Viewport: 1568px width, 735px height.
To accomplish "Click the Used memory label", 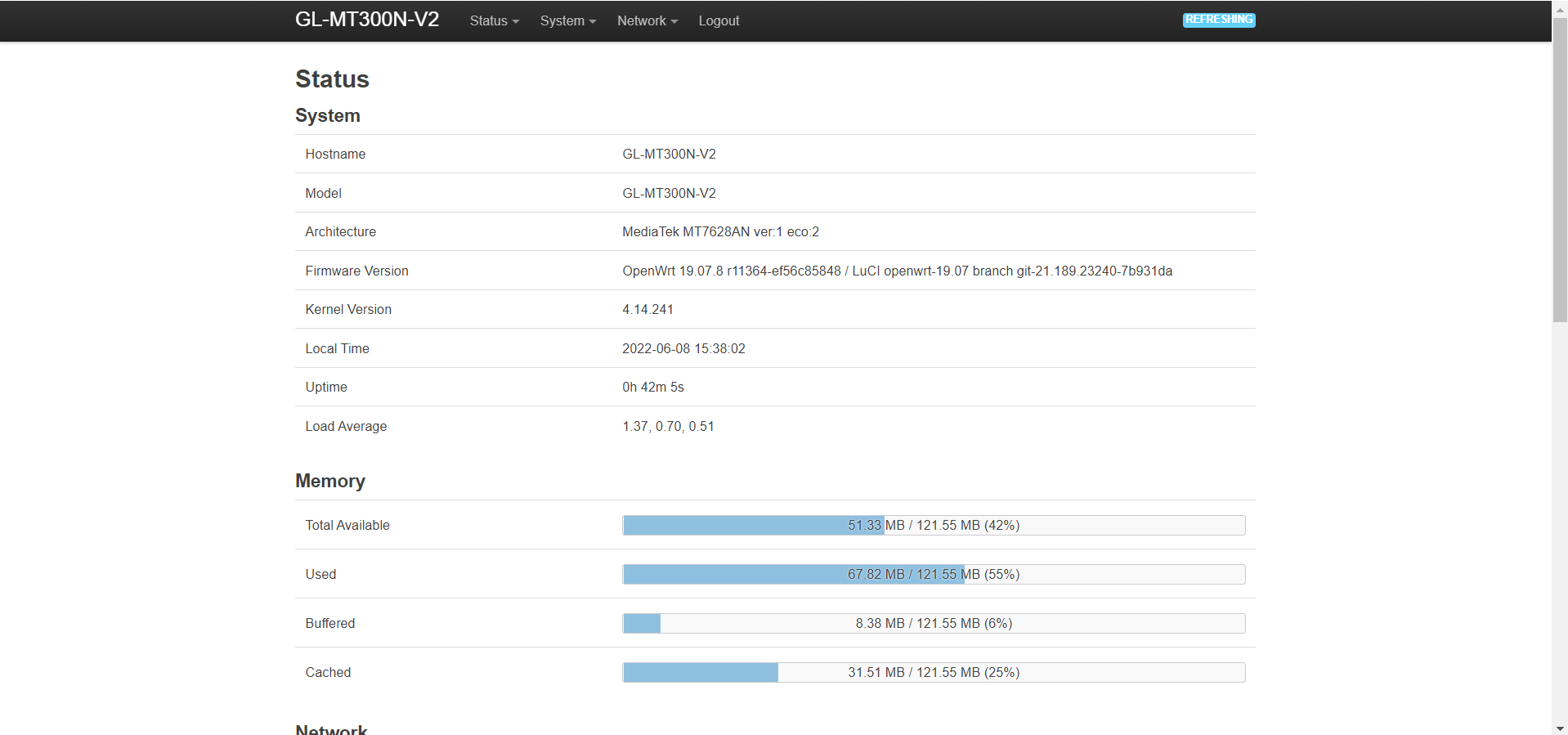I will click(x=320, y=574).
